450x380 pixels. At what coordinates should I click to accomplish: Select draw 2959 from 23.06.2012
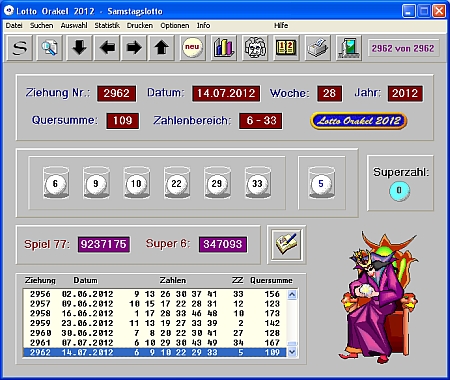click(x=155, y=323)
